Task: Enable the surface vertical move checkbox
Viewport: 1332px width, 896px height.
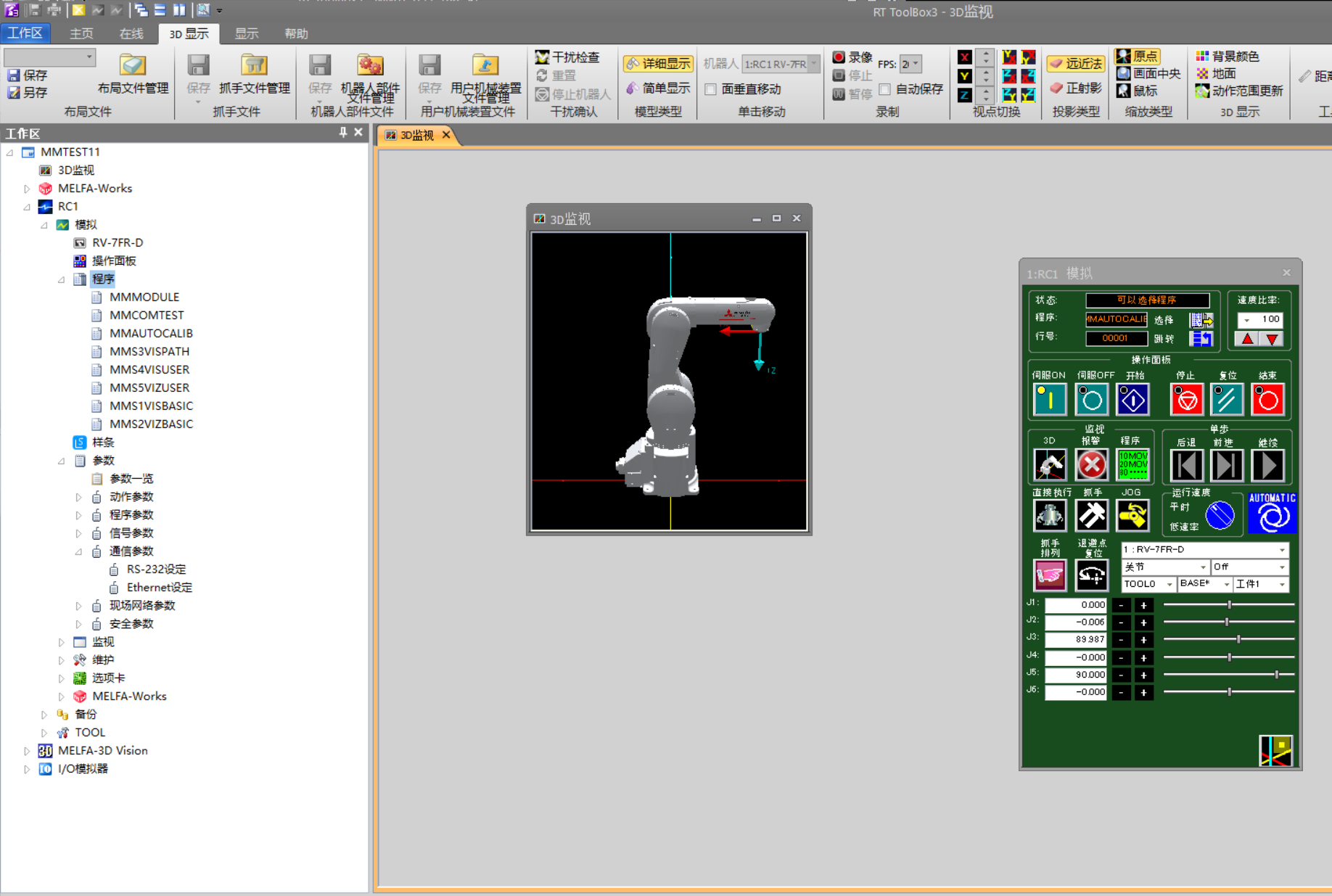Action: 711,89
